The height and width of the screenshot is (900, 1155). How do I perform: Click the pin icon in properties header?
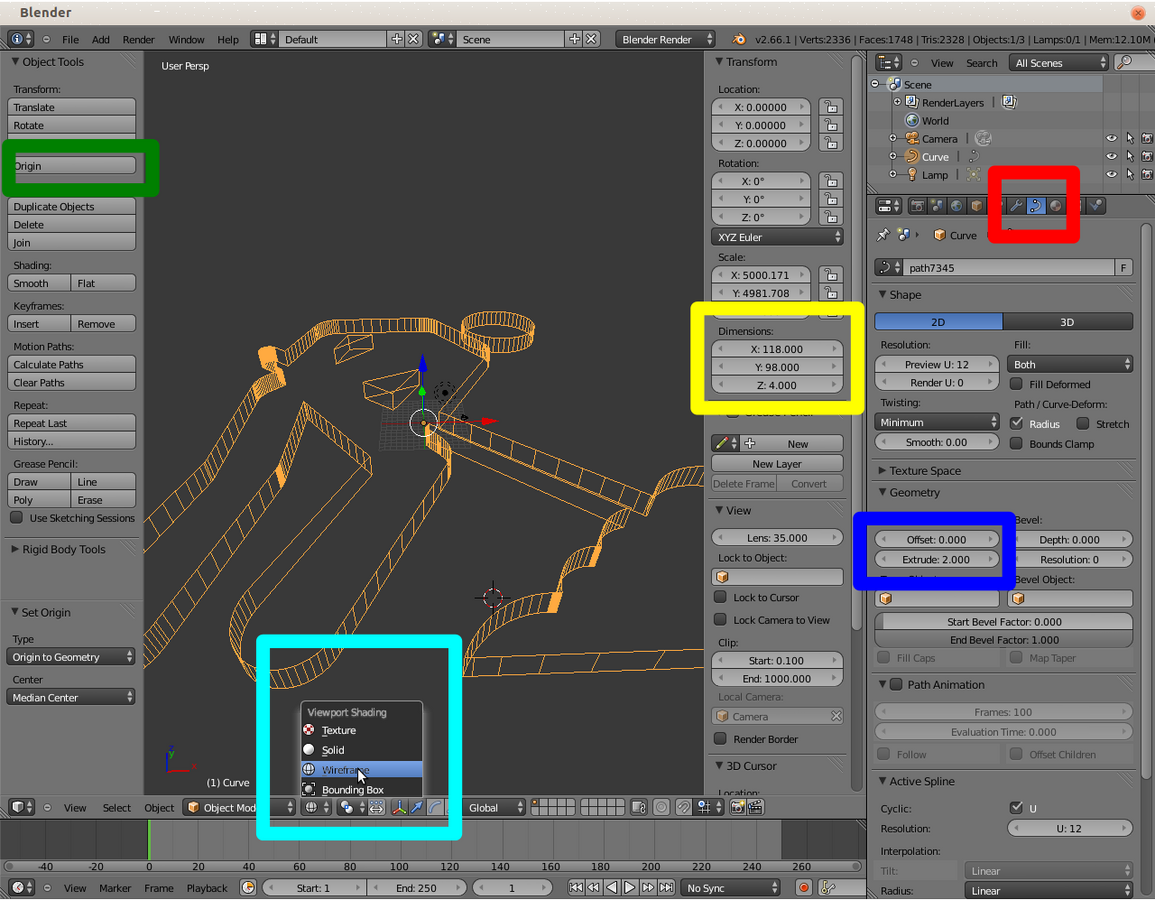[882, 235]
